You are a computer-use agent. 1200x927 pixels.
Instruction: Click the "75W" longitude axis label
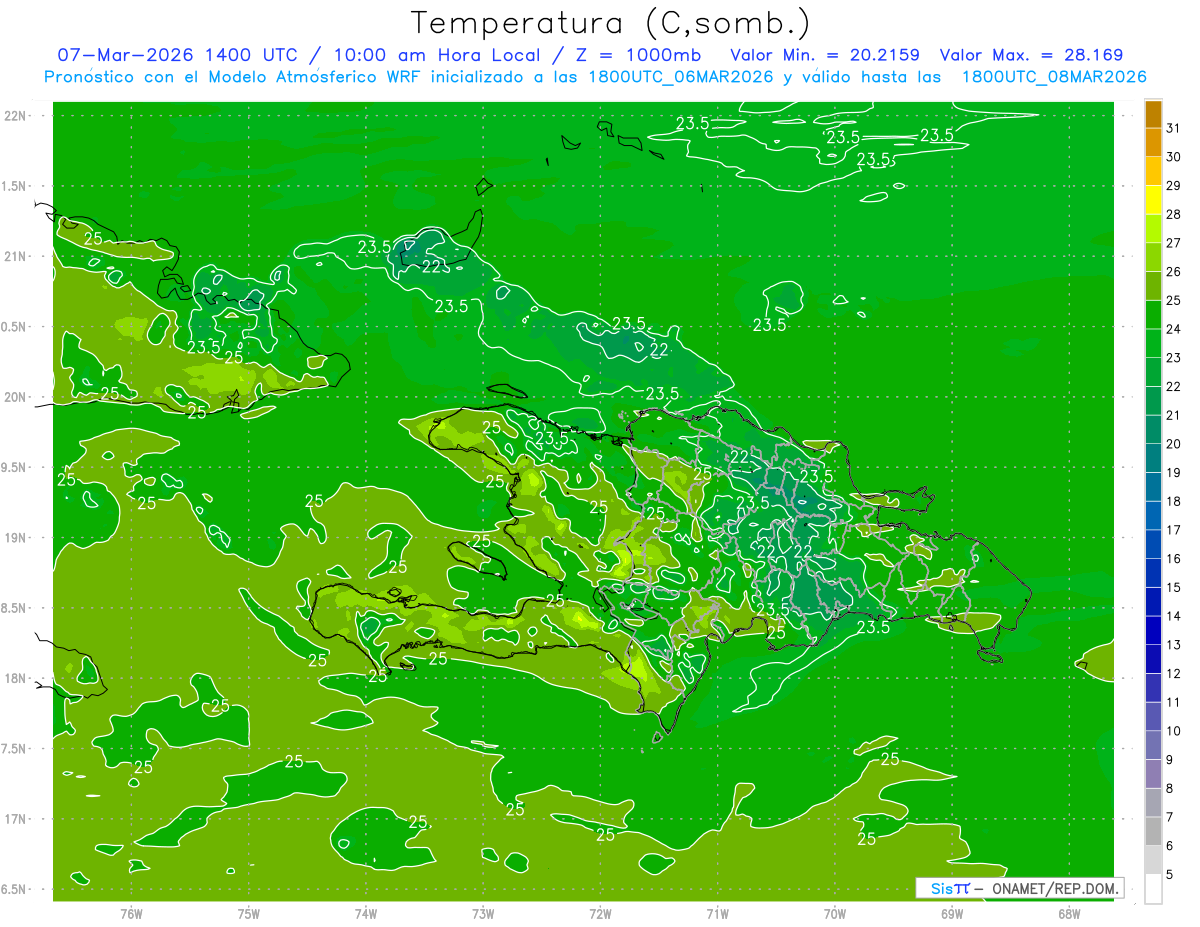point(249,913)
